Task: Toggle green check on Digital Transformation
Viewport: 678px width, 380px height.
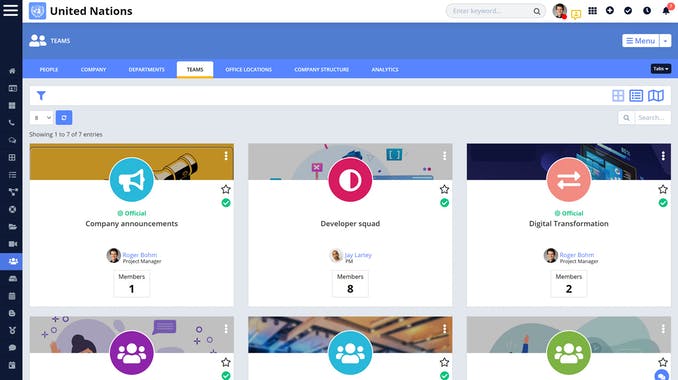Action: 663,203
